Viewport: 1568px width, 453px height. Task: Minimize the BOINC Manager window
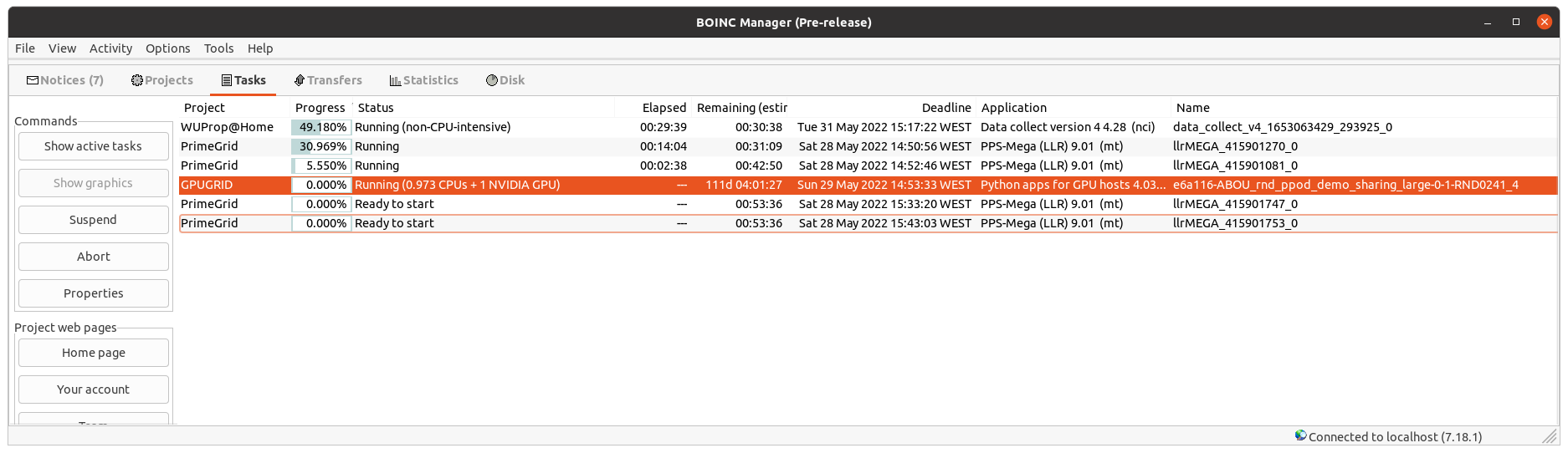[x=1488, y=23]
